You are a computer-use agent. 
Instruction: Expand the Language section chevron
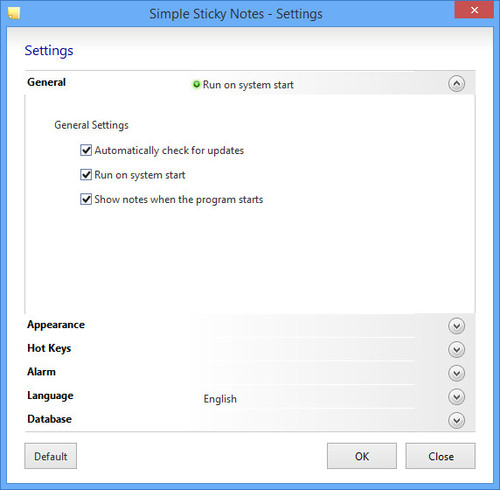456,397
